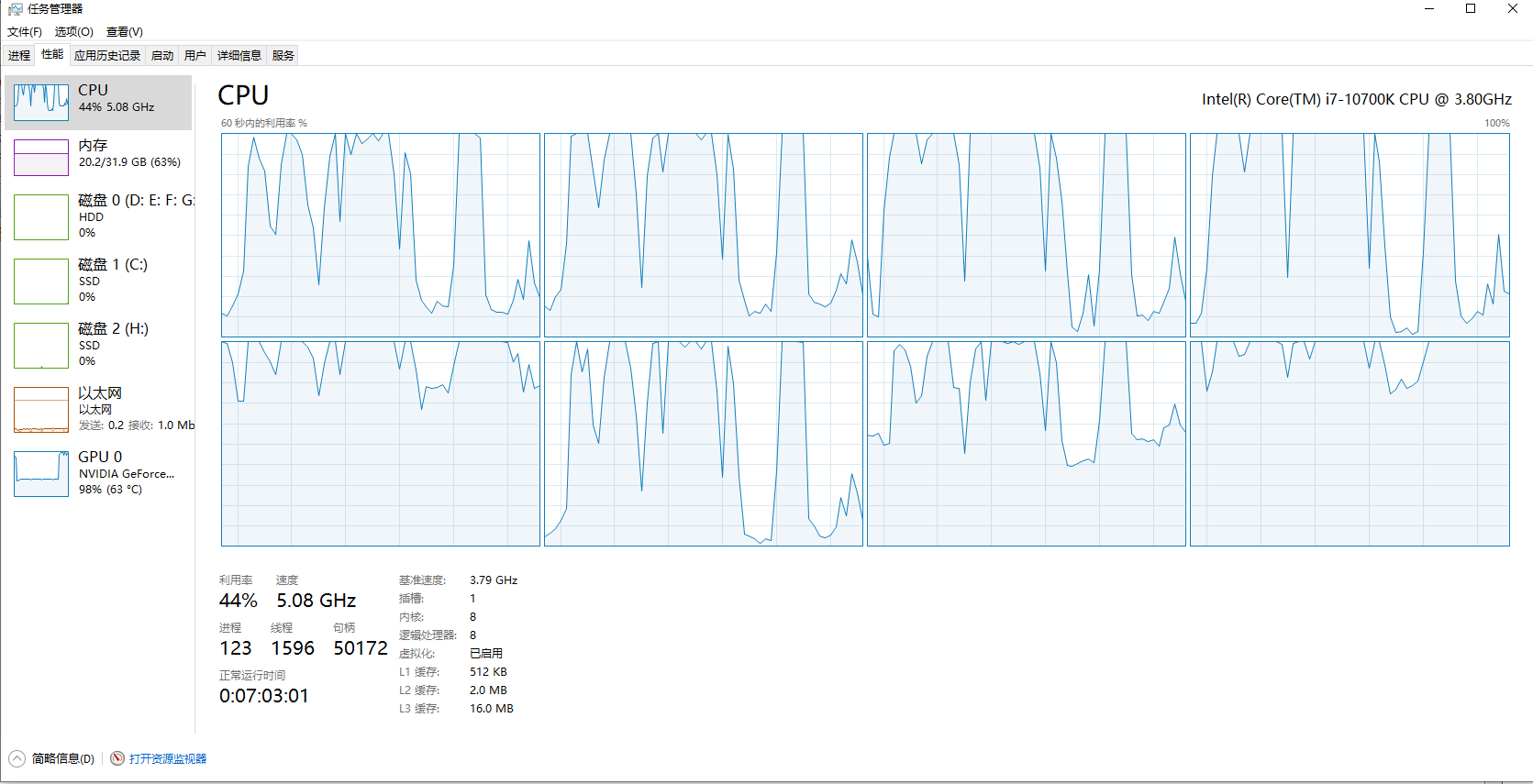
Task: Click the last logical processor graph bottom-right
Action: (1350, 444)
